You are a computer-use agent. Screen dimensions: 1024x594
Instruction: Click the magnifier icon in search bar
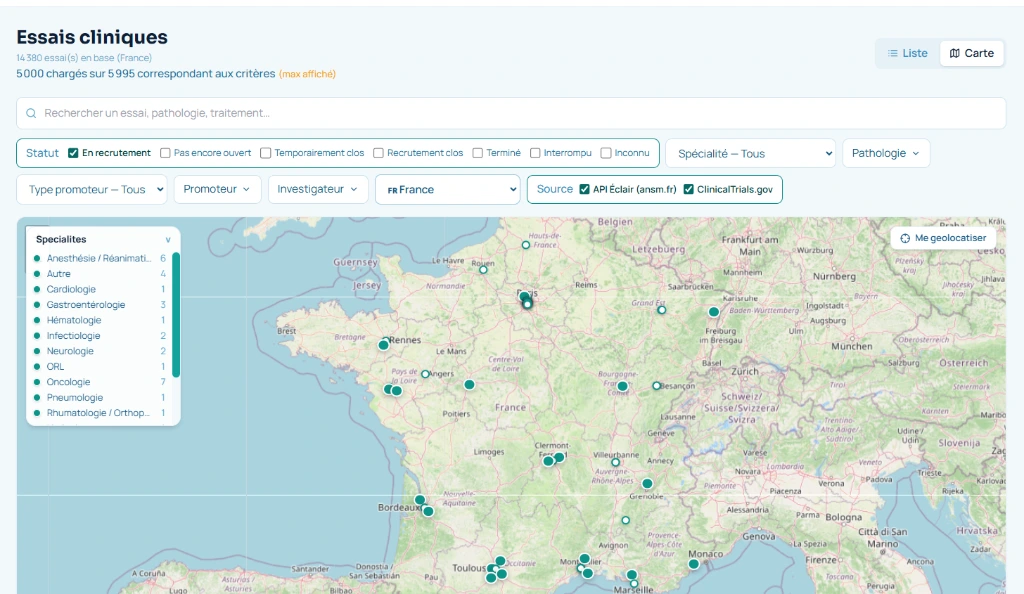(32, 114)
